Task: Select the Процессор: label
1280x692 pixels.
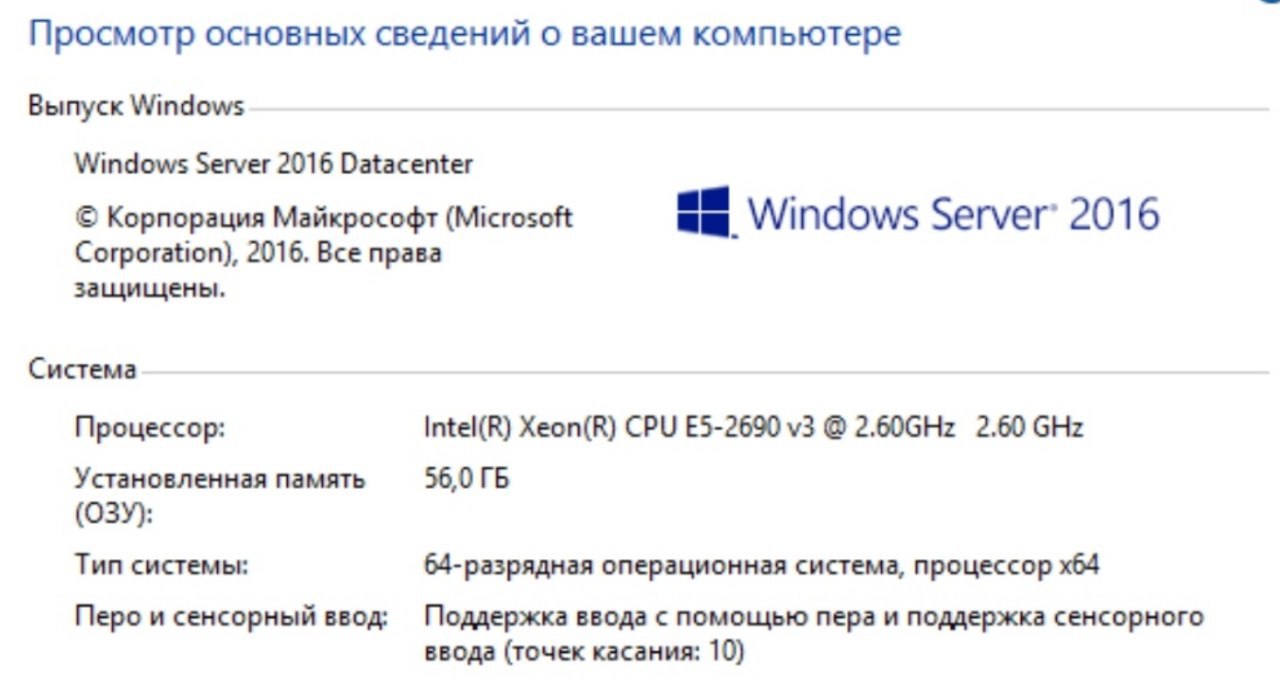Action: 150,428
